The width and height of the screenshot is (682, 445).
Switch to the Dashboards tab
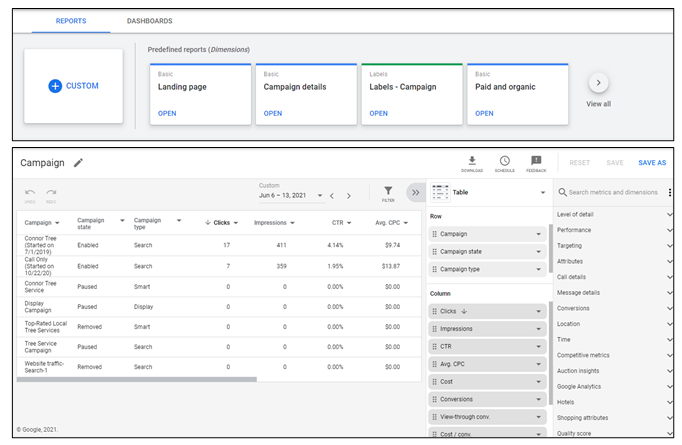coord(150,21)
